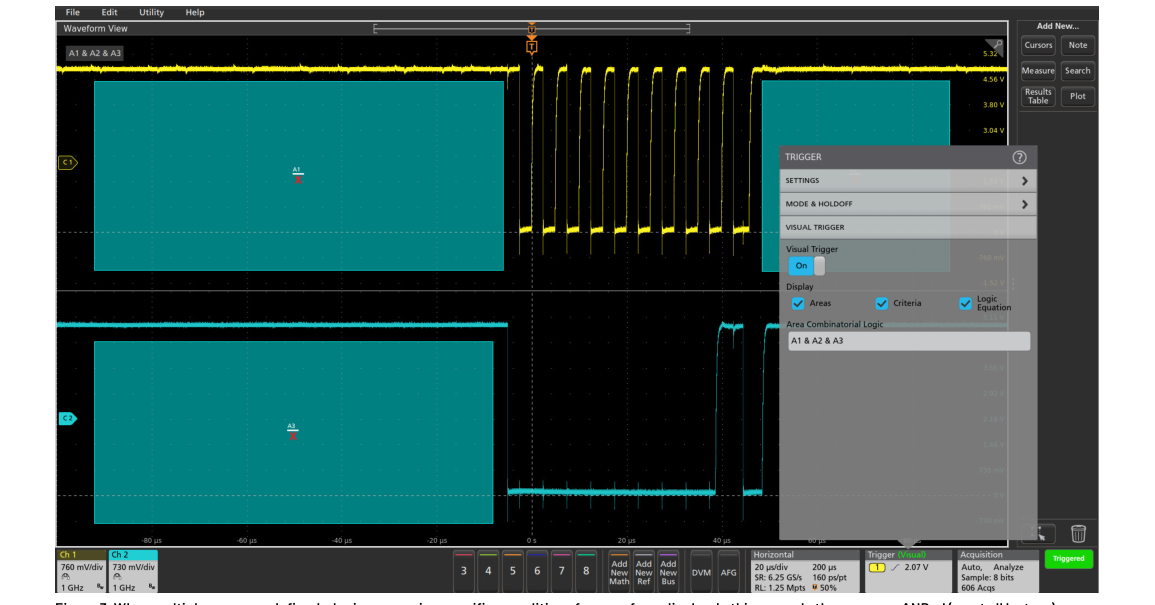The image size is (1155, 605).
Task: Uncheck the Logic Equation checkbox
Action: click(965, 304)
